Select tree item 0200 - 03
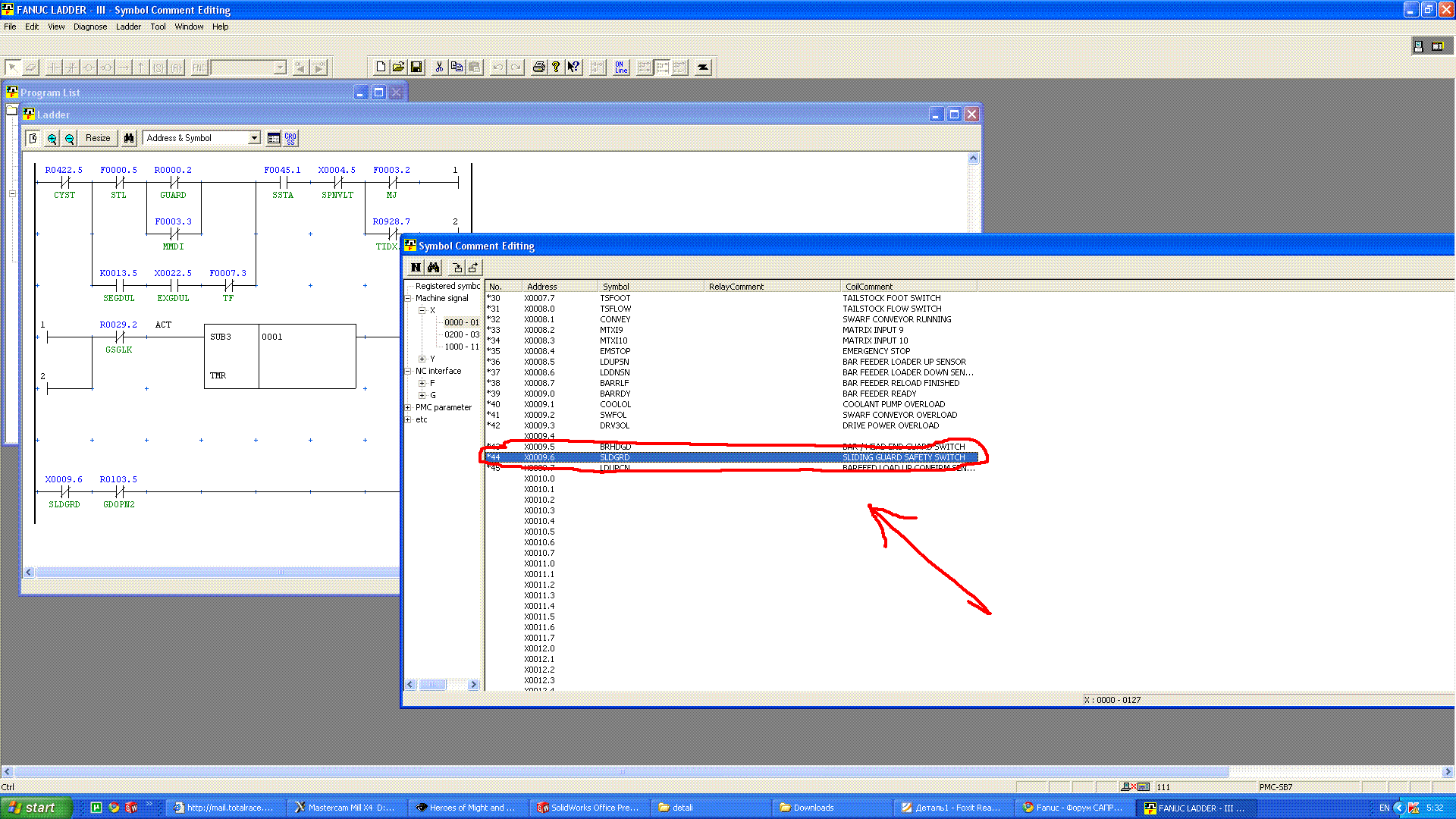Image resolution: width=1456 pixels, height=819 pixels. 462,335
